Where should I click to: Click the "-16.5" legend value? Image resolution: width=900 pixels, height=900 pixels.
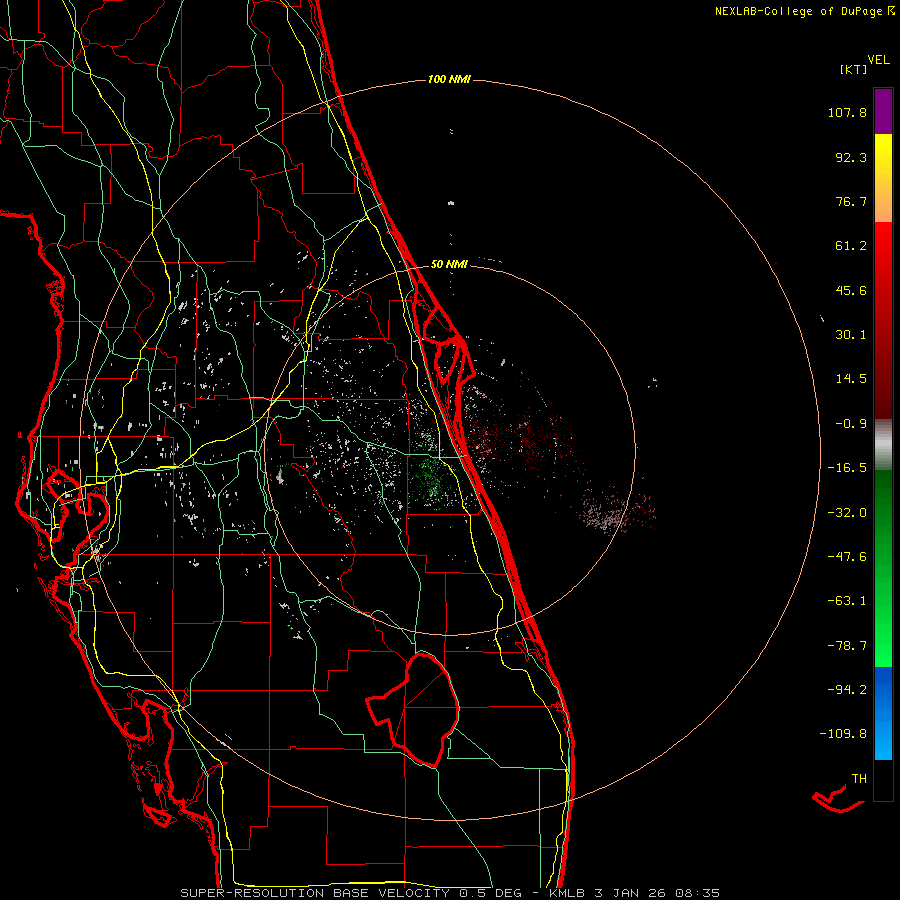click(847, 468)
